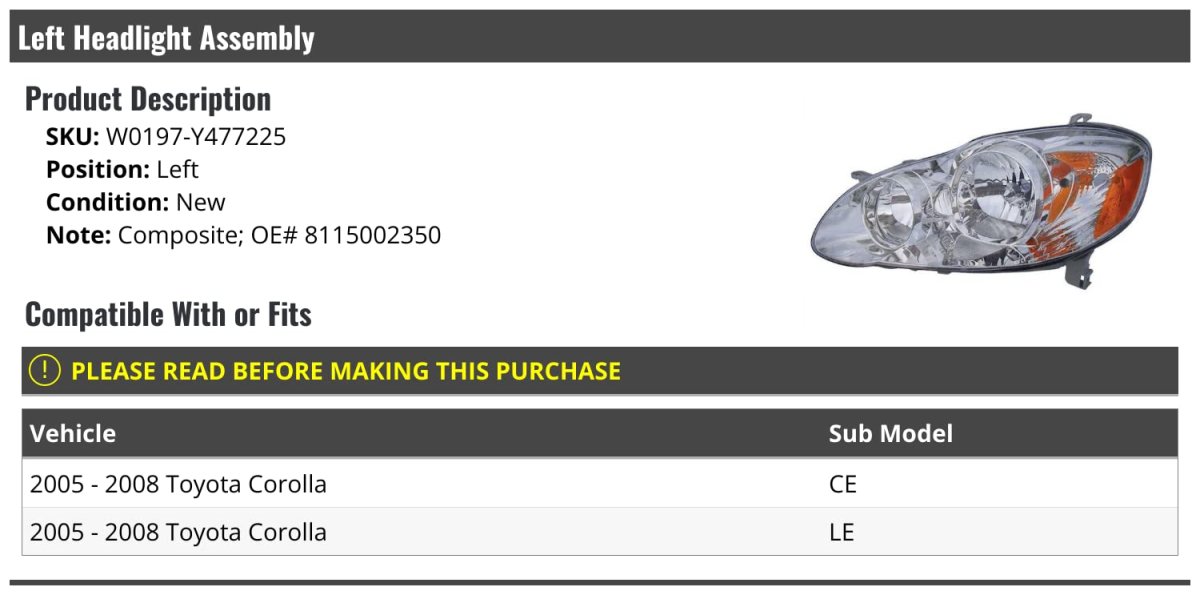Click the Sub Model column header

[x=890, y=433]
